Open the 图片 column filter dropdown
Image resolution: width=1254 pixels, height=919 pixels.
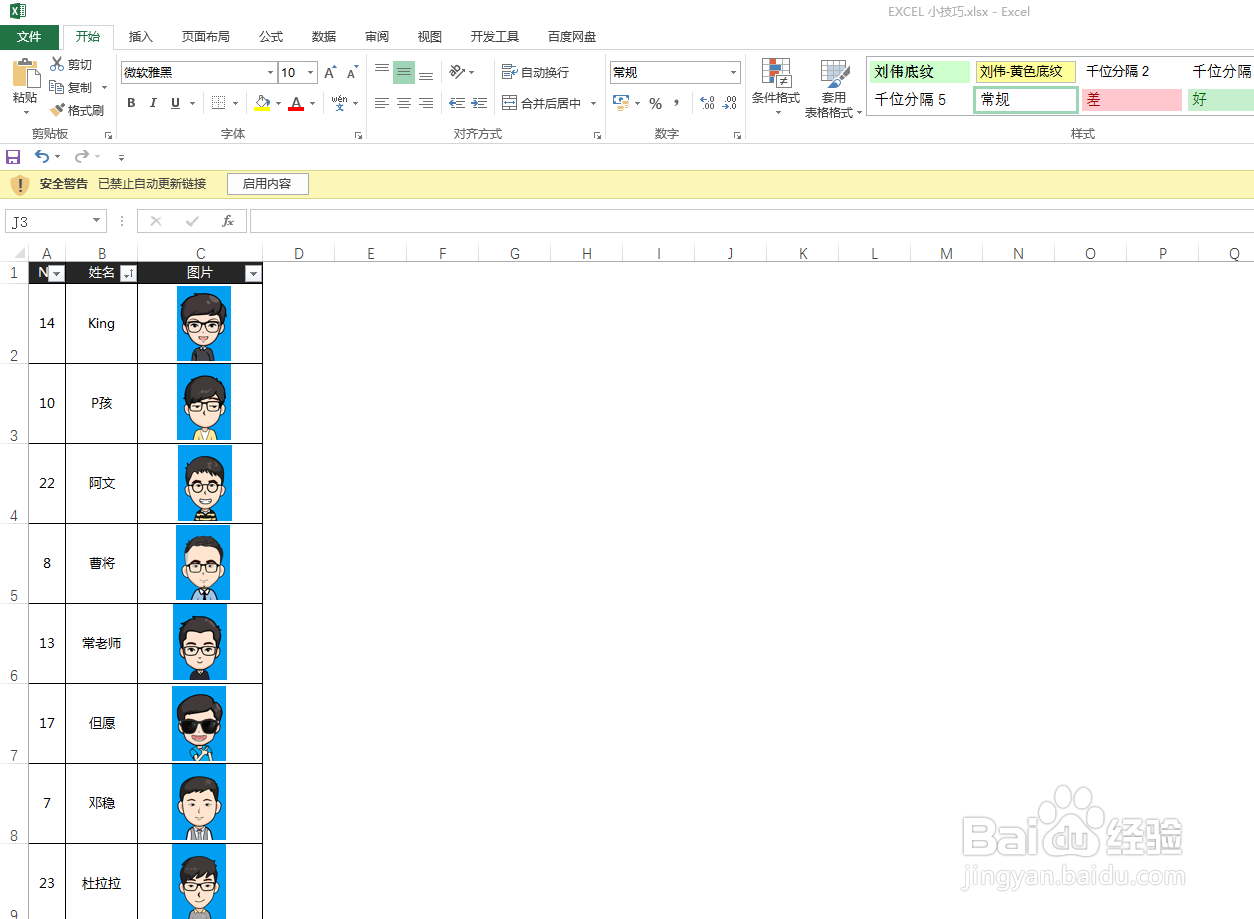[x=253, y=273]
